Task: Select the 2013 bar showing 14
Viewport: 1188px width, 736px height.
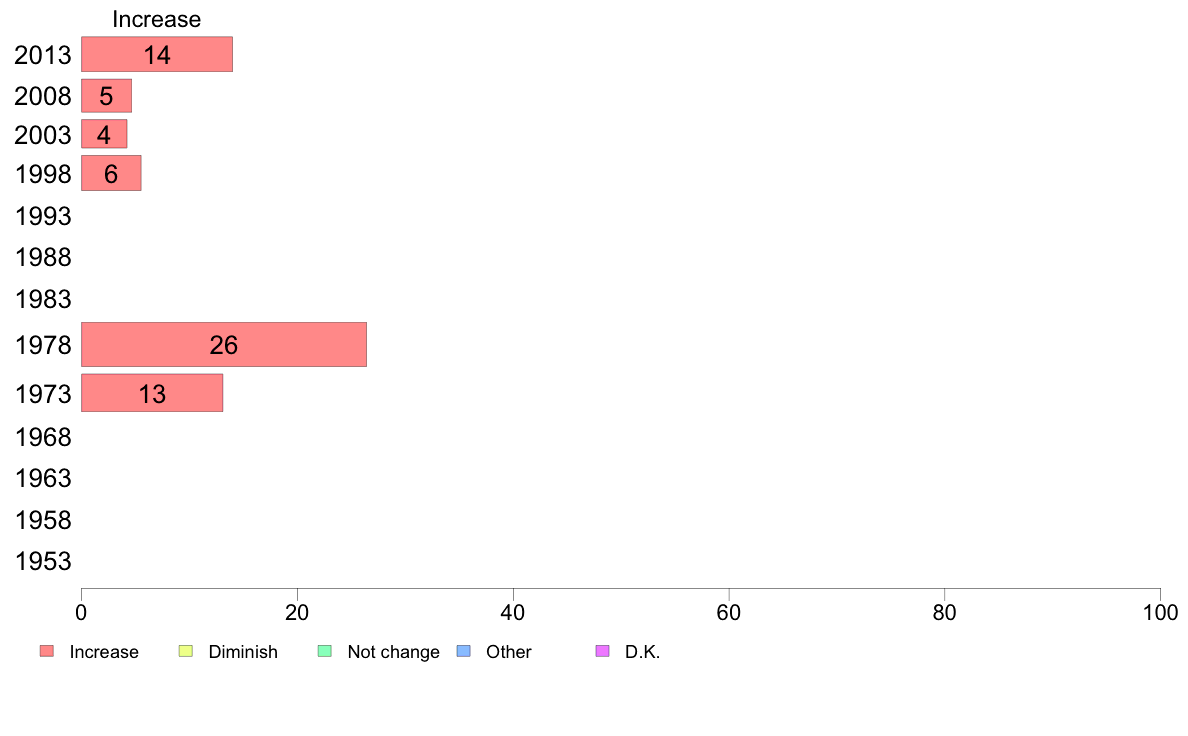Action: click(x=157, y=55)
